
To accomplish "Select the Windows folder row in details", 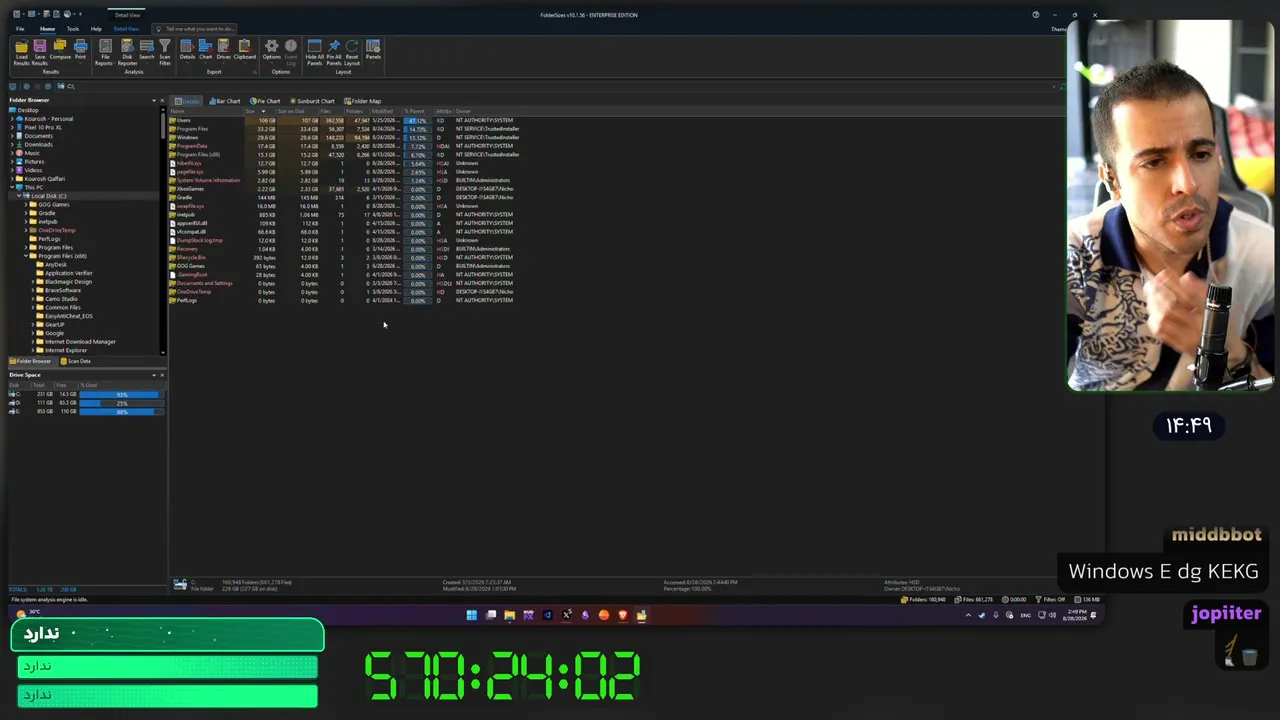I will point(344,137).
